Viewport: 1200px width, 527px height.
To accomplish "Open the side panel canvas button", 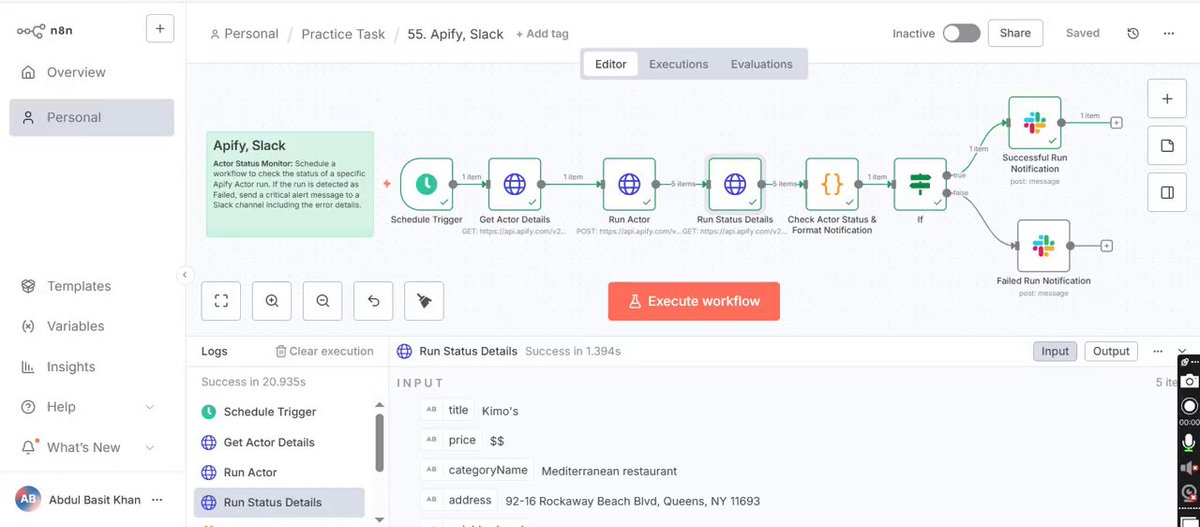I will pos(1166,193).
